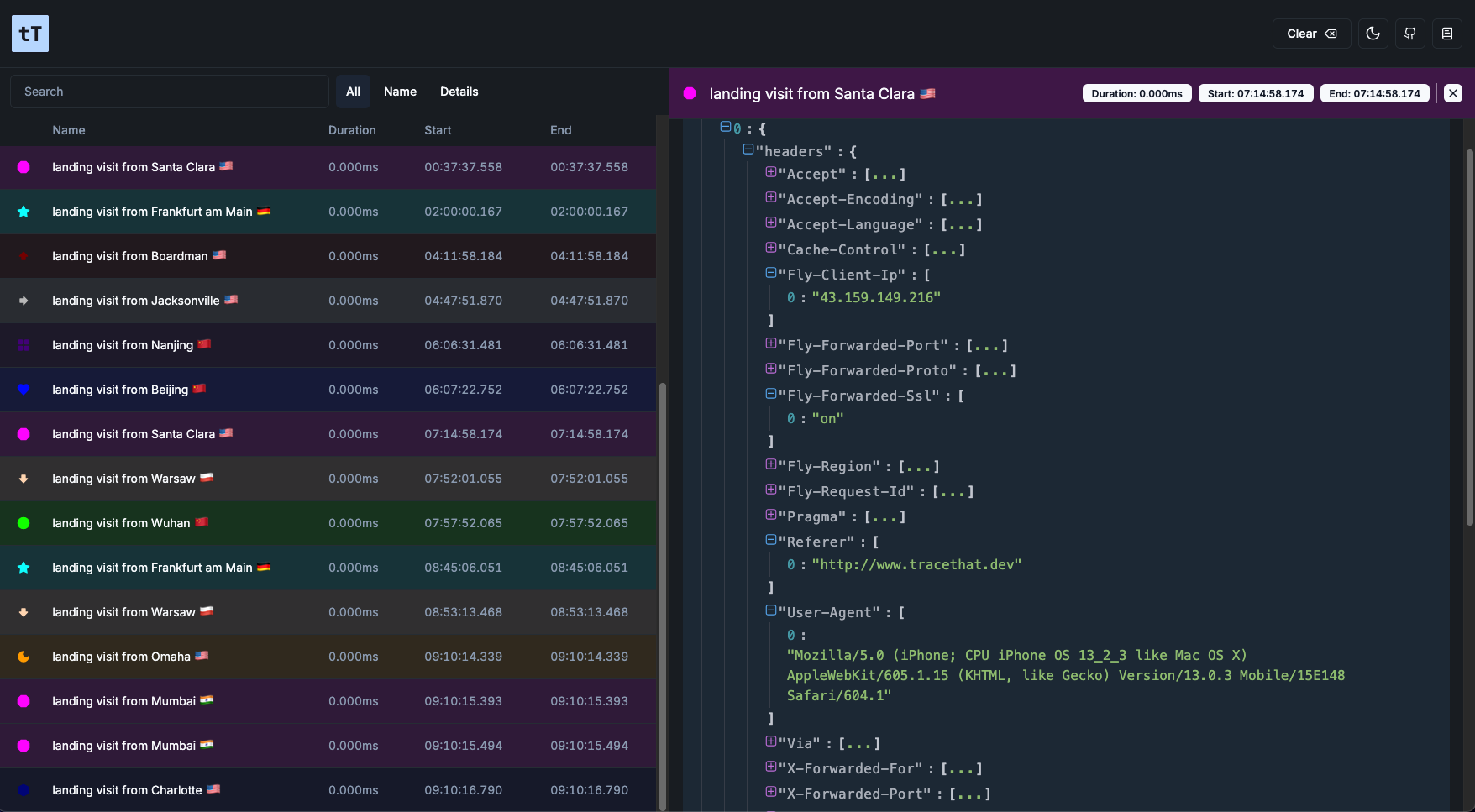Expand the "Fly-Region" node
The width and height of the screenshot is (1475, 812).
coord(771,464)
